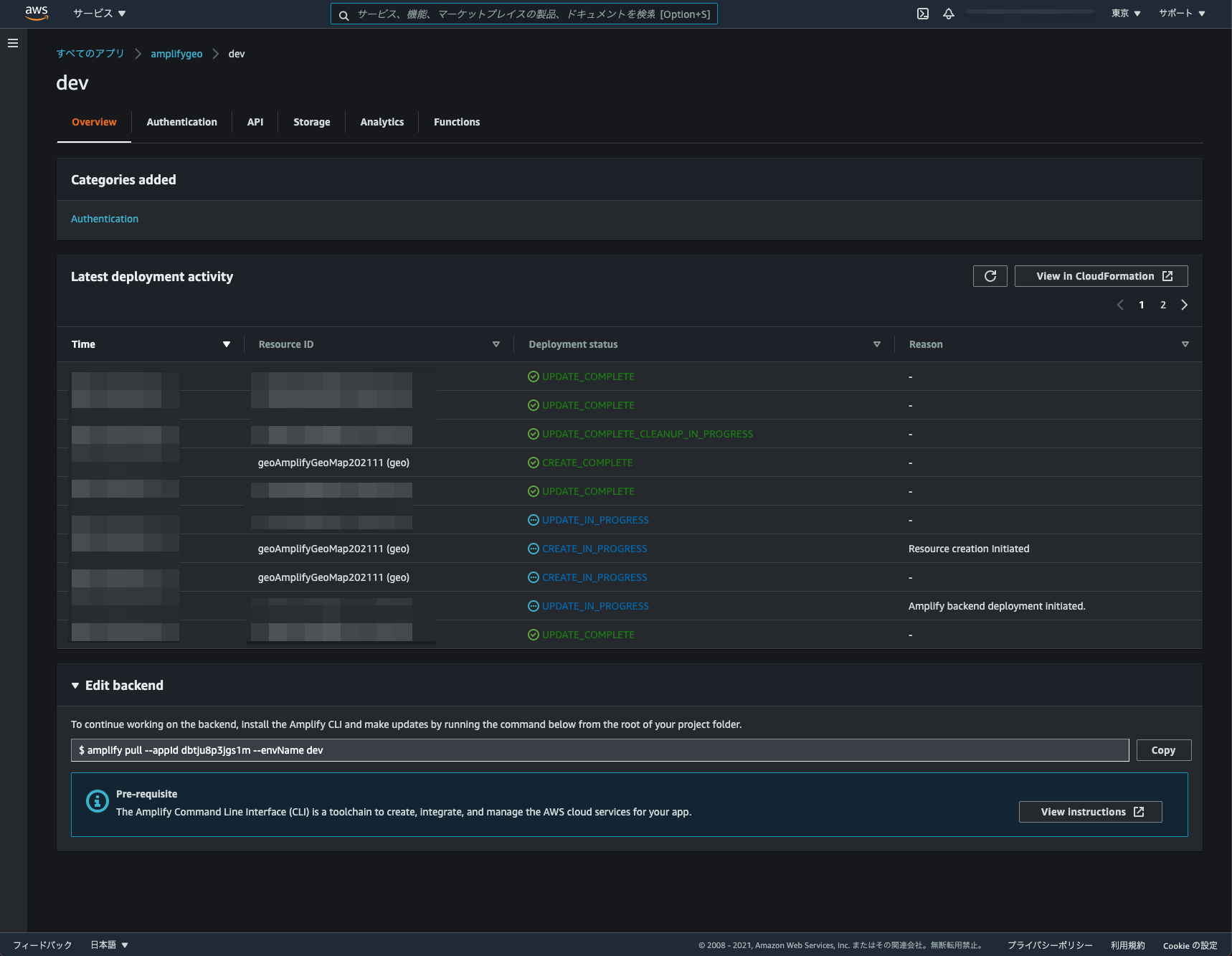Click 'Amplify backend deployment initiated.' reason
Image resolution: width=1232 pixels, height=956 pixels.
[997, 606]
